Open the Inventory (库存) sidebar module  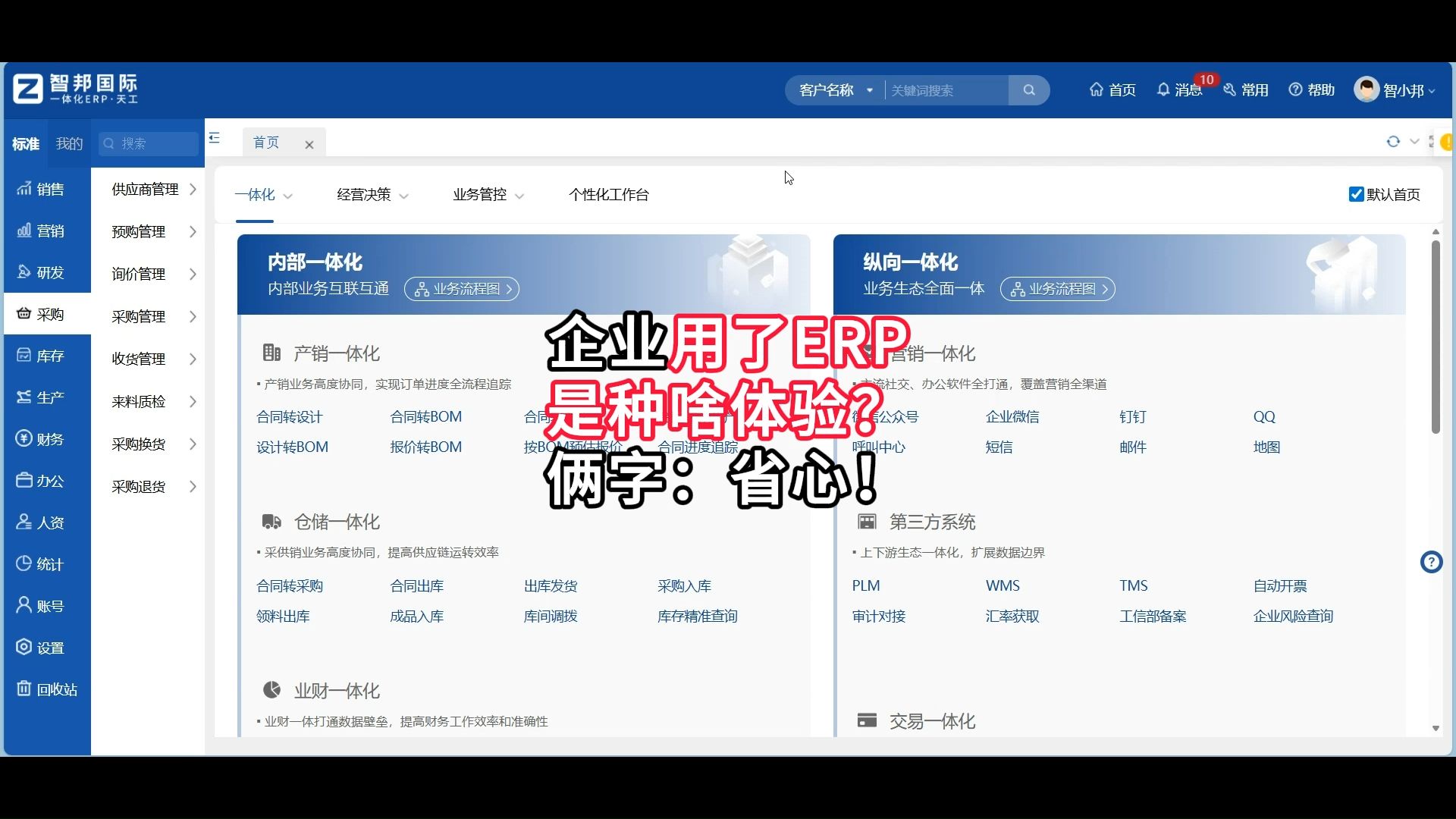tap(47, 356)
